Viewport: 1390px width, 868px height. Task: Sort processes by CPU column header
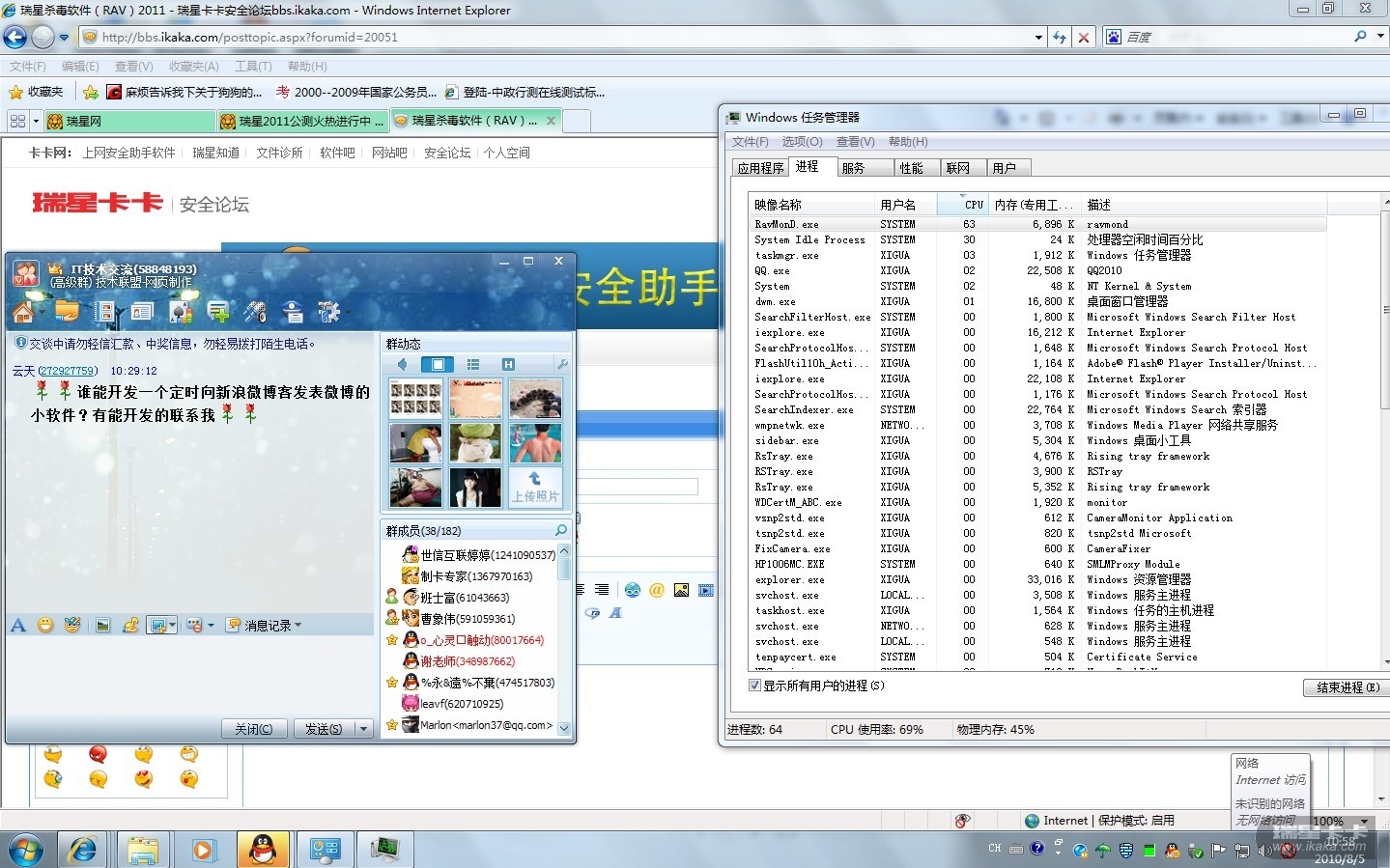click(x=964, y=205)
